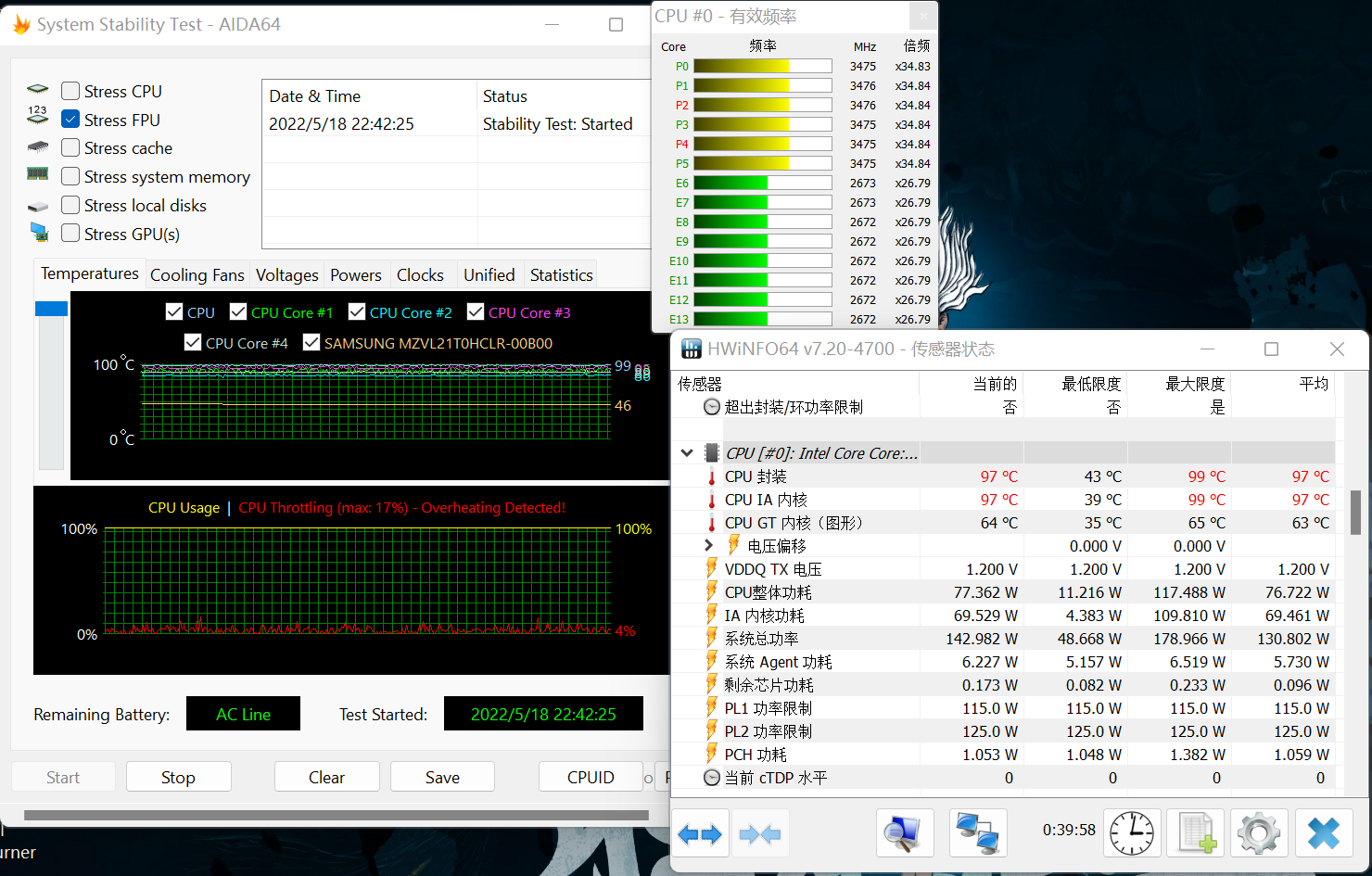Screen dimensions: 1372x876
Task: Click the cache chip icon beside Stress cache
Action: tap(37, 147)
